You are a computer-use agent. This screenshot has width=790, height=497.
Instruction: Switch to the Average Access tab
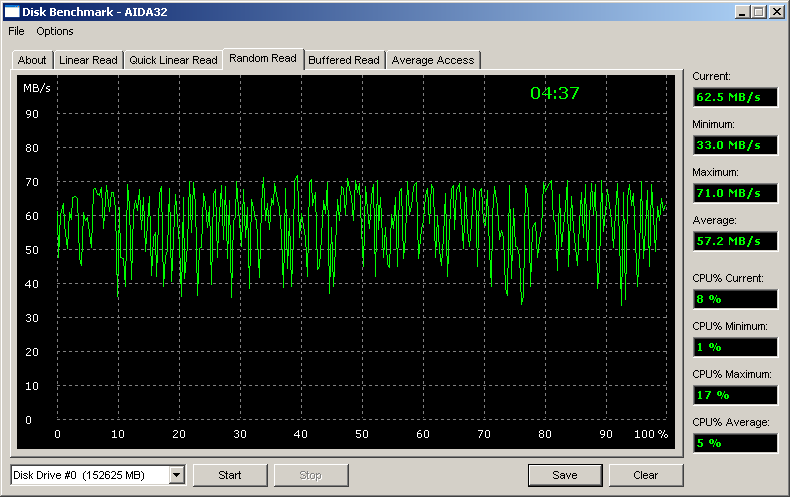click(x=433, y=60)
